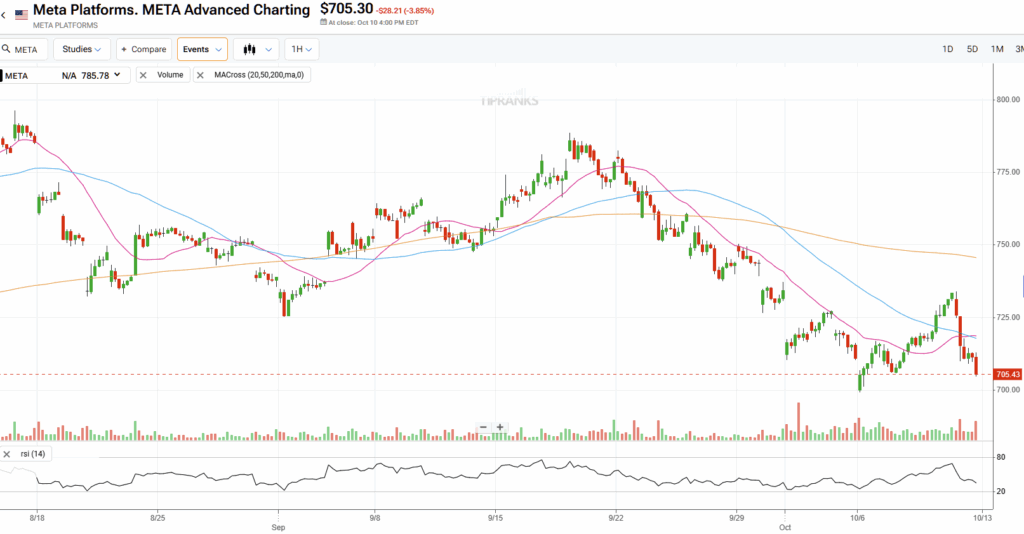Image resolution: width=1024 pixels, height=534 pixels.
Task: Switch to the 1M time range
Action: (997, 49)
